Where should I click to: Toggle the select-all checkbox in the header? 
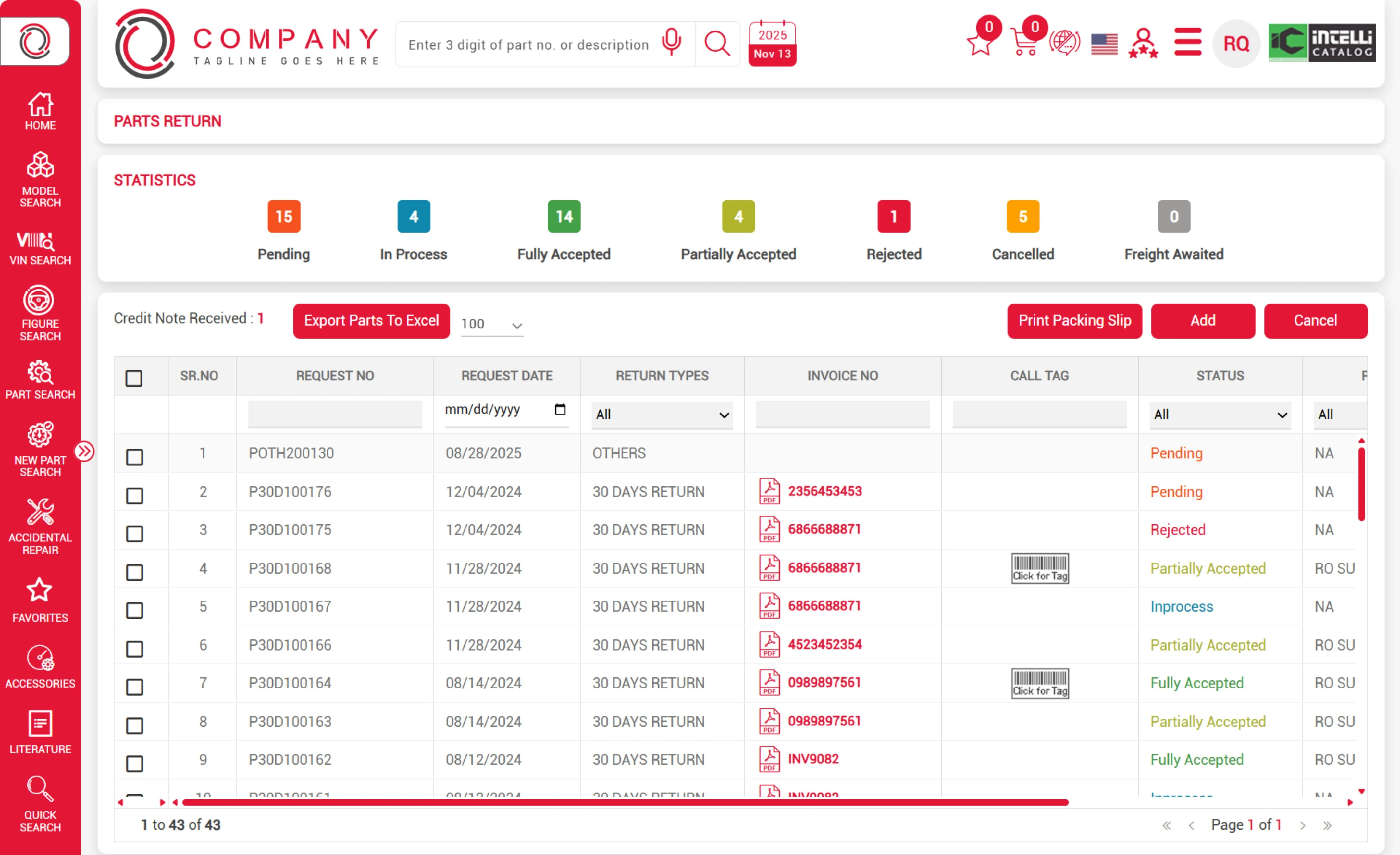coord(134,377)
